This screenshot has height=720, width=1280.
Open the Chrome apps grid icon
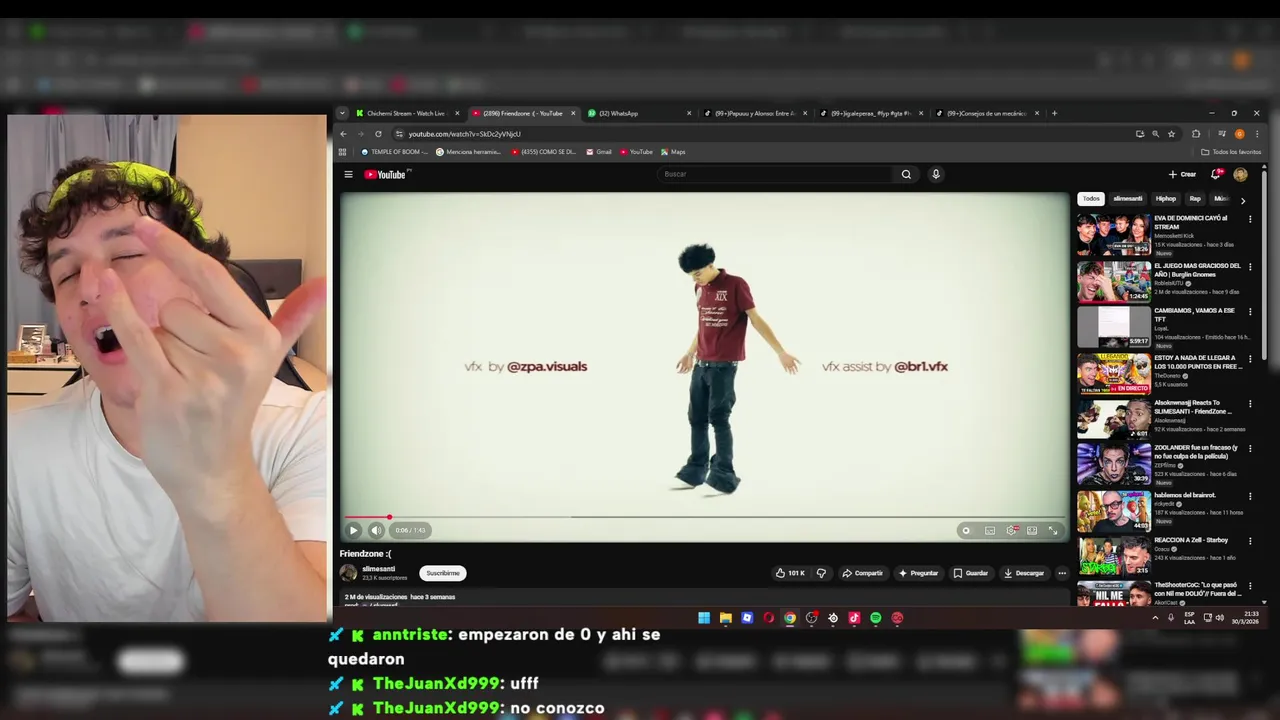[343, 152]
